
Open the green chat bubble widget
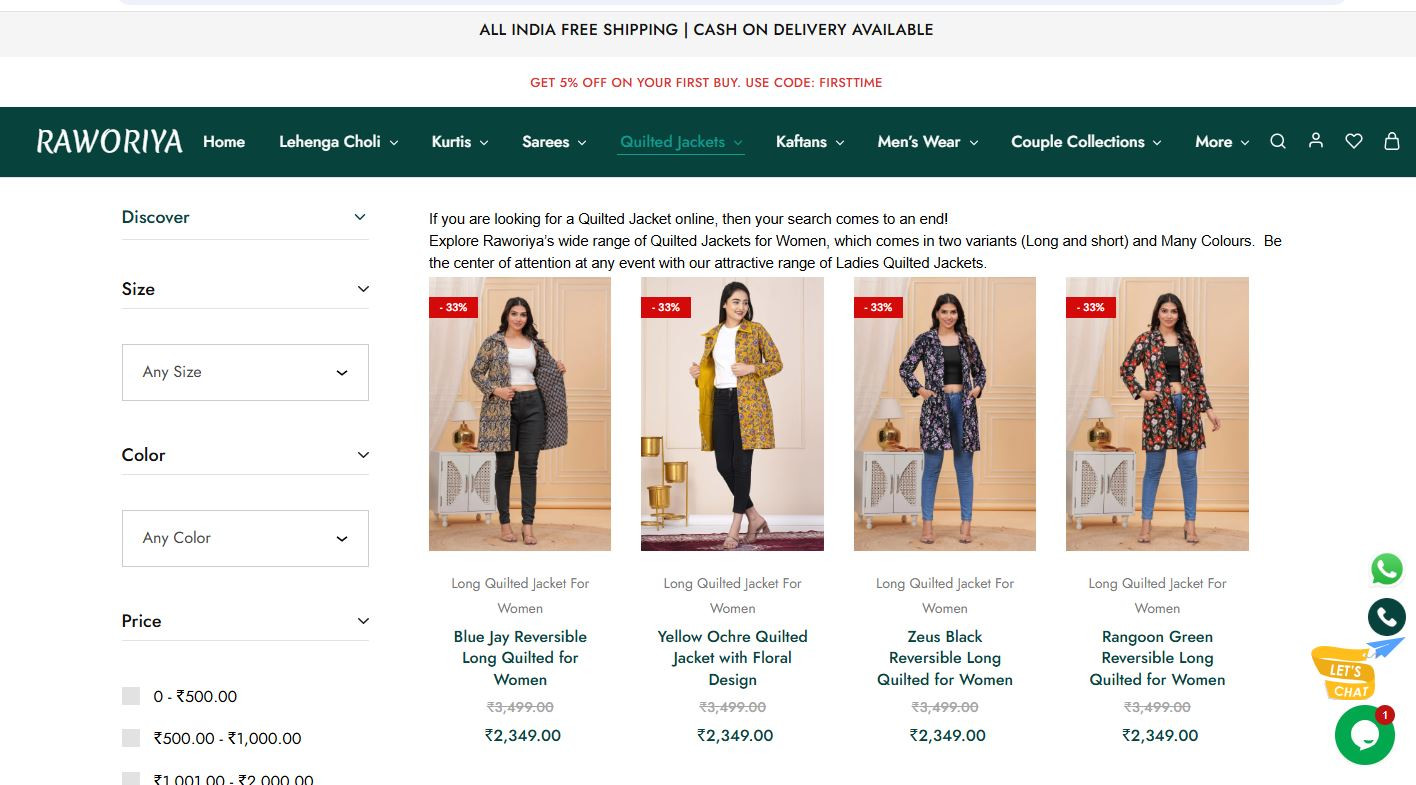(x=1364, y=735)
